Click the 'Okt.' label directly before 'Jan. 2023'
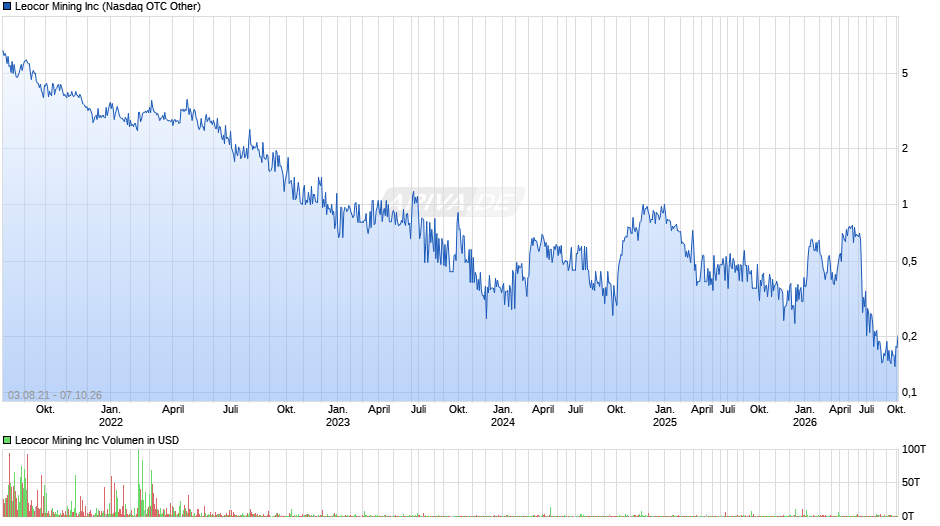Image resolution: width=940 pixels, height=526 pixels. [x=286, y=410]
